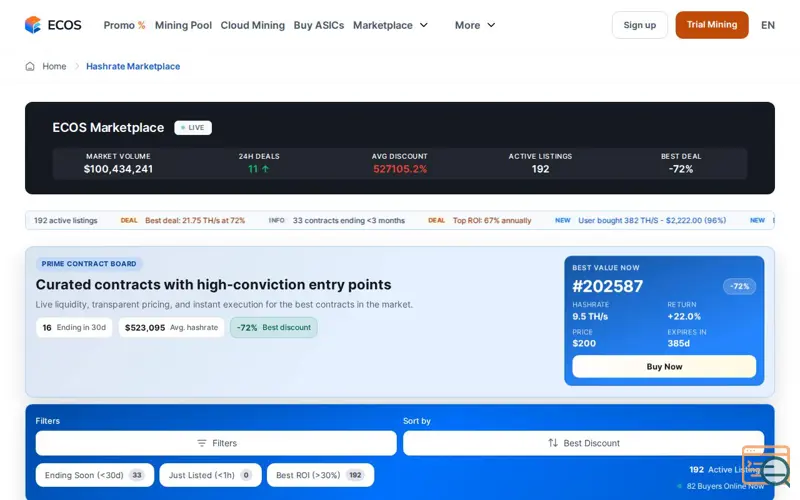Click ticker text 'Top ROI: 67% annually'
This screenshot has height=500, width=800.
click(492, 220)
